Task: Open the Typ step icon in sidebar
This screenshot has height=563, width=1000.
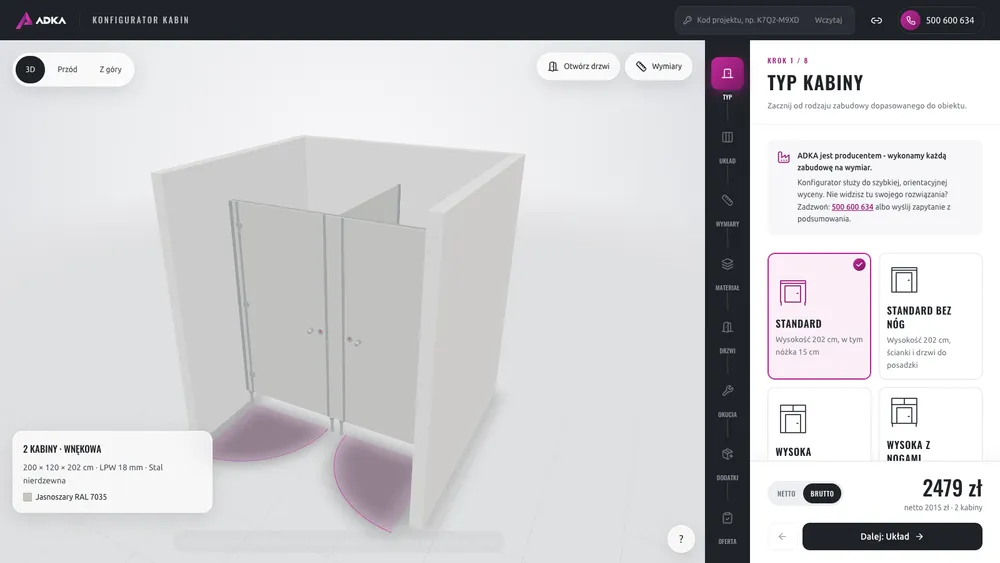Action: tap(727, 73)
